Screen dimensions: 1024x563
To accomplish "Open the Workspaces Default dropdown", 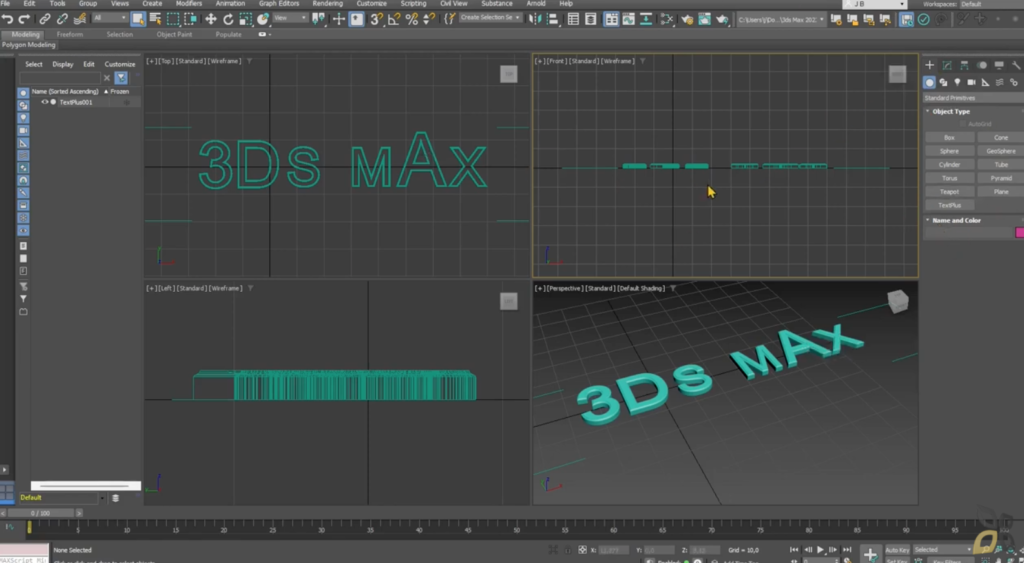I will pos(991,4).
